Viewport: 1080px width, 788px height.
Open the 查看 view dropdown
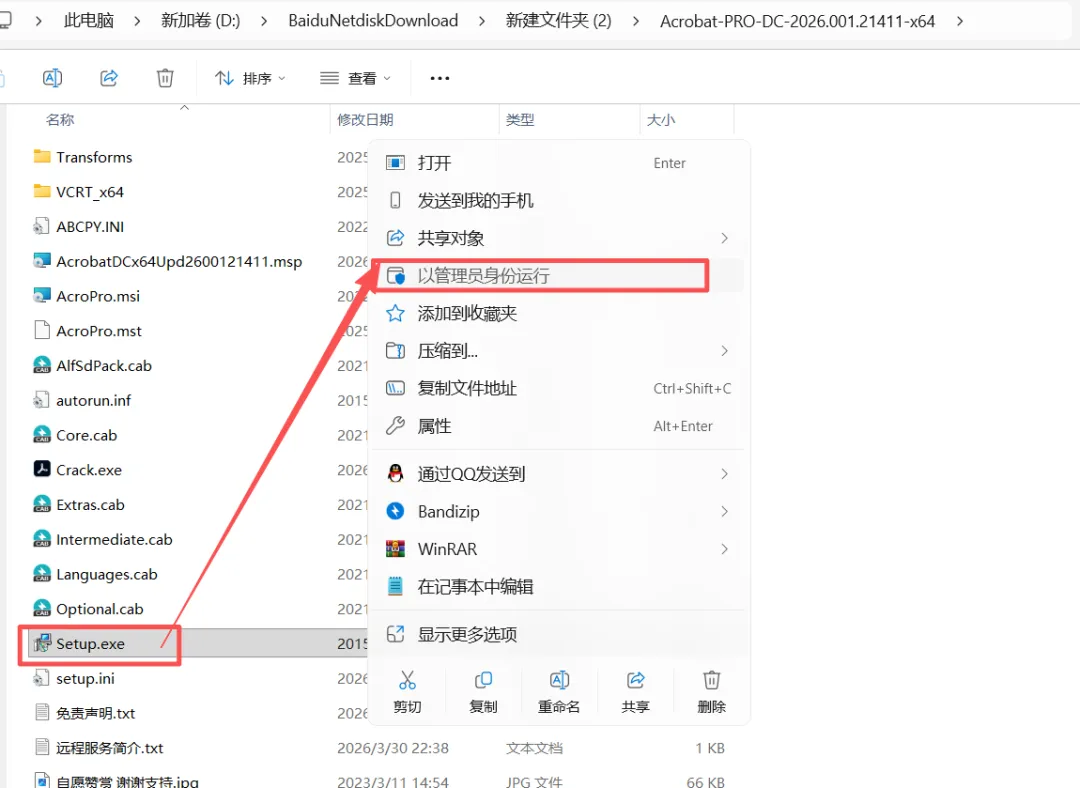pos(355,79)
